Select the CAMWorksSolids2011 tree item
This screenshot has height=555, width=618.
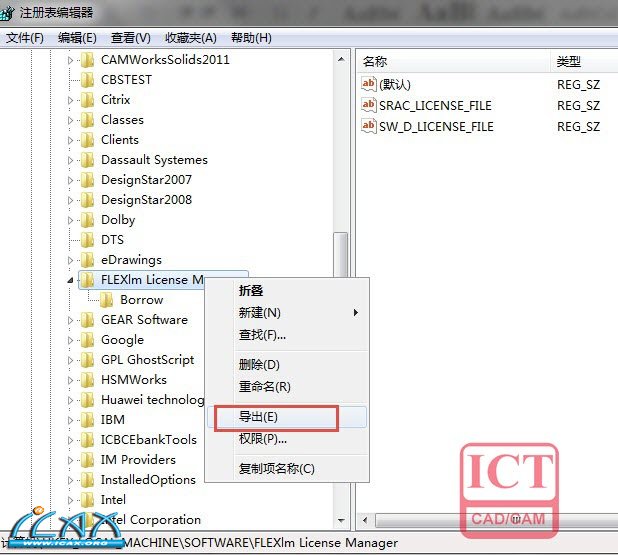[165, 60]
